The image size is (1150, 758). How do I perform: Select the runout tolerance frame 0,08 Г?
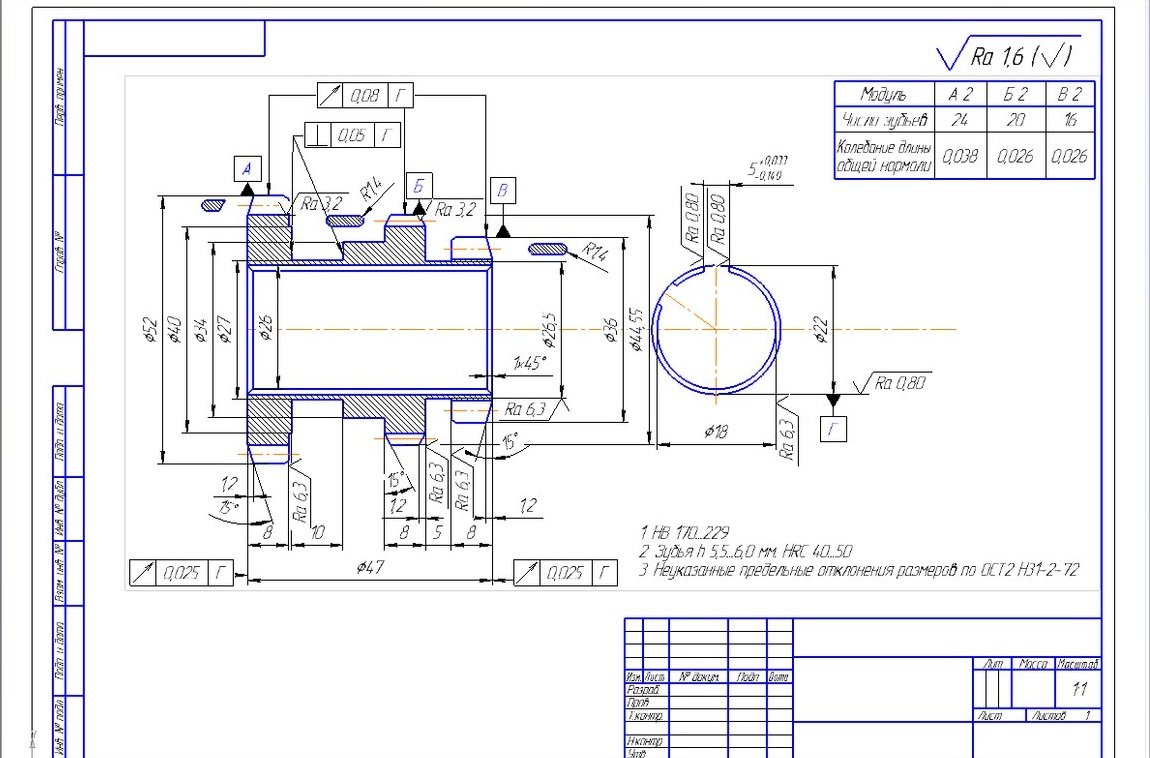365,96
